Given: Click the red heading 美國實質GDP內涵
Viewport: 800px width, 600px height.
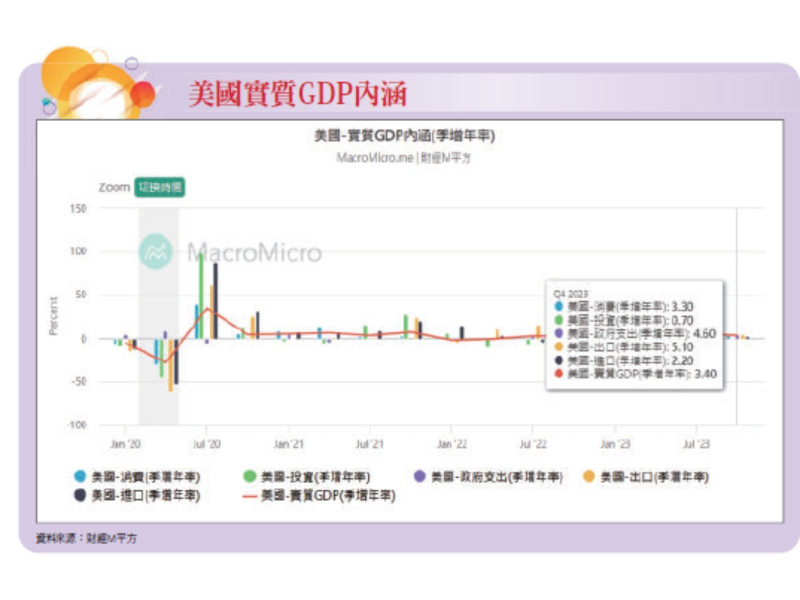Looking at the screenshot, I should pos(298,94).
